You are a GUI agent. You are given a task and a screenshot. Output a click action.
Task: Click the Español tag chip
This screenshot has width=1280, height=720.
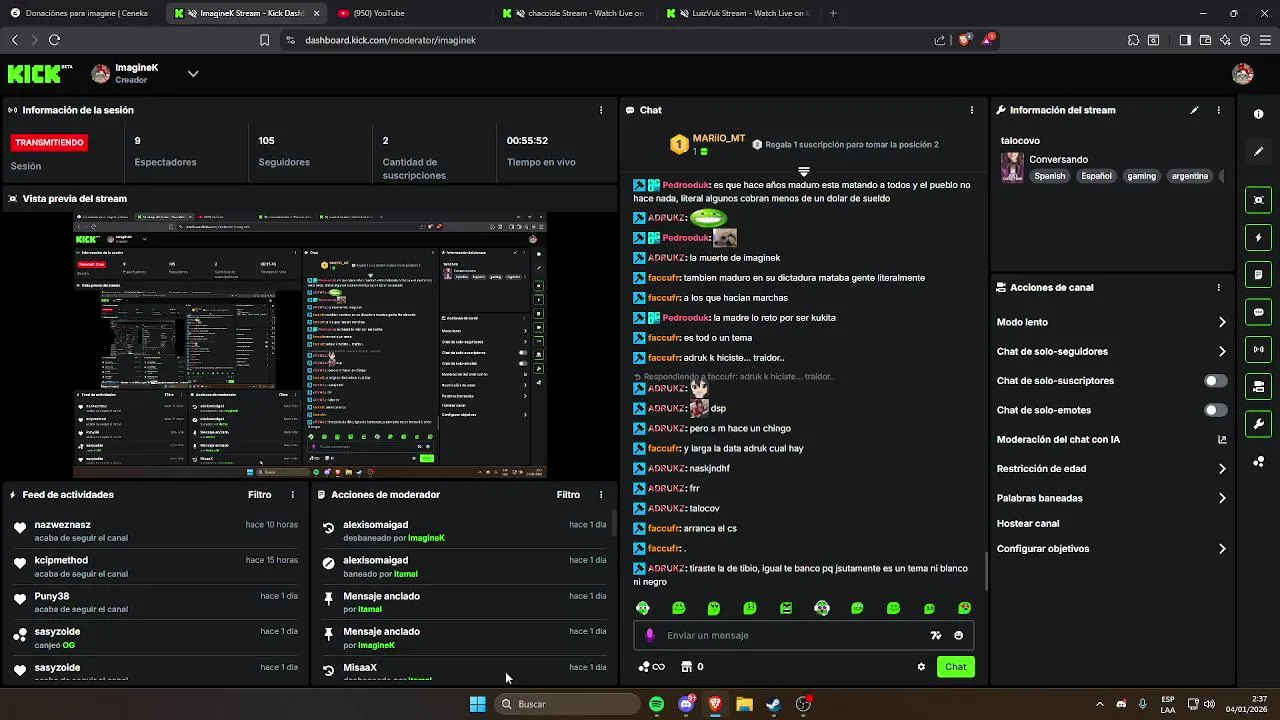(x=1096, y=176)
